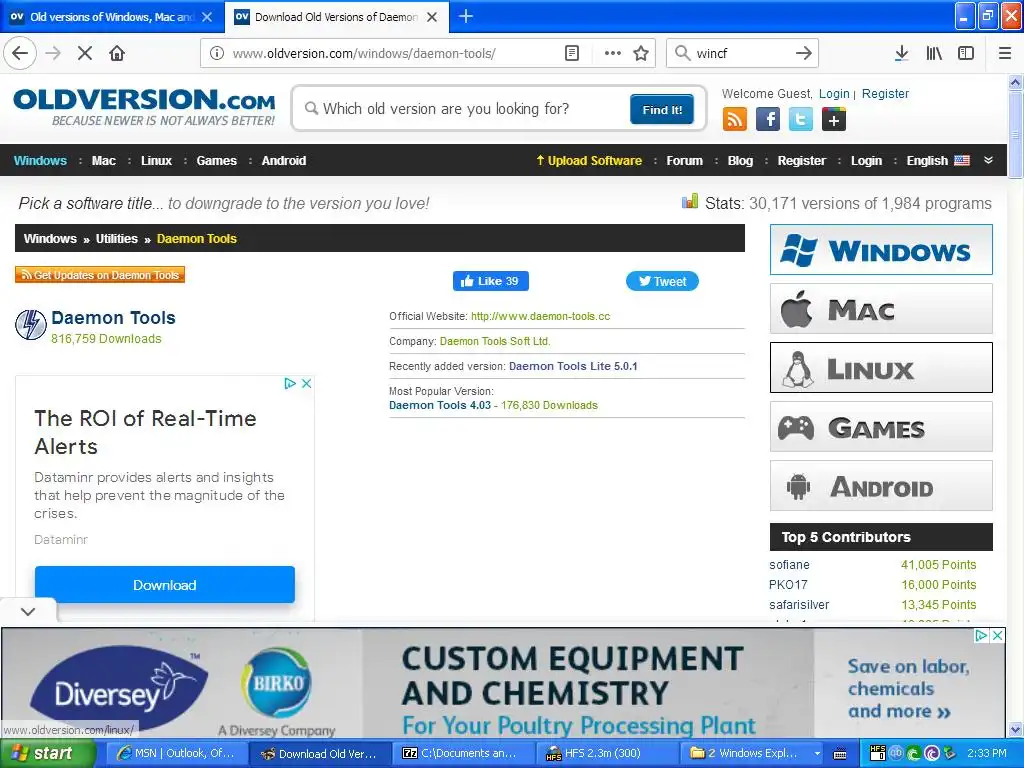Open AdChoices icon on Dataminr ad
Image resolution: width=1024 pixels, height=768 pixels.
tap(290, 383)
